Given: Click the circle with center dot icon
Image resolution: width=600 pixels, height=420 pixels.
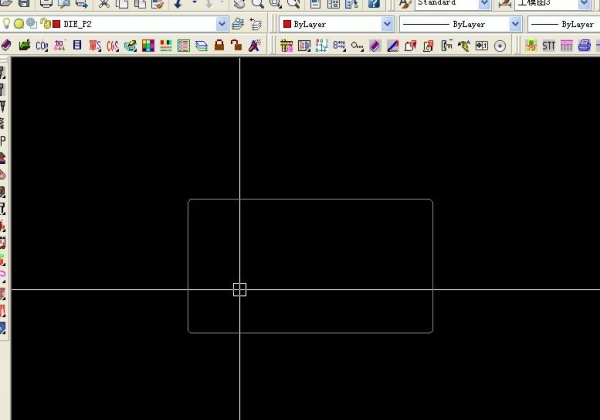Looking at the screenshot, I should [x=500, y=46].
